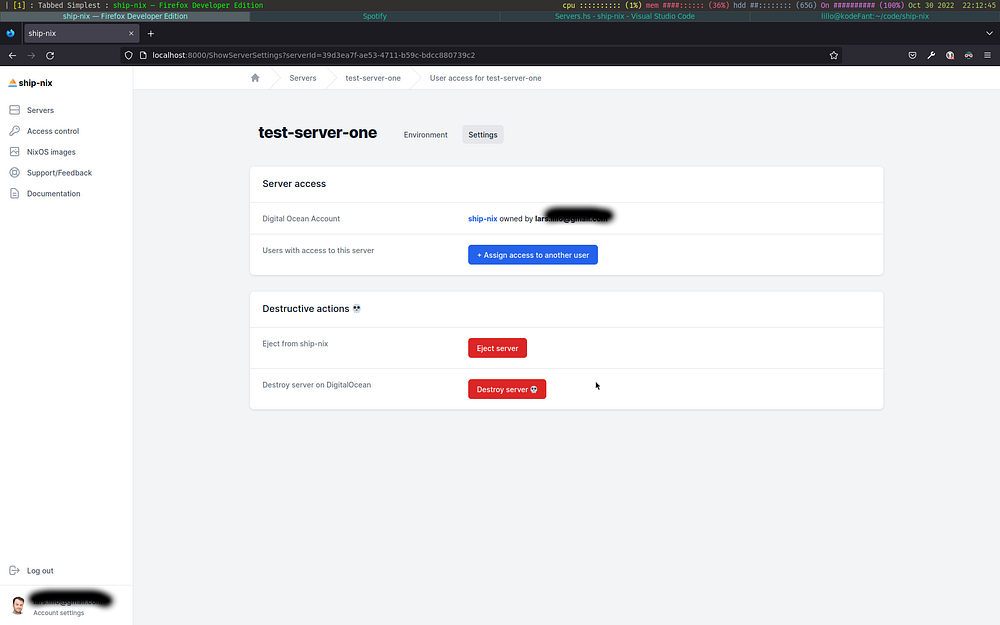Click the test-server-one page title
Viewport: 1000px width, 625px height.
318,133
